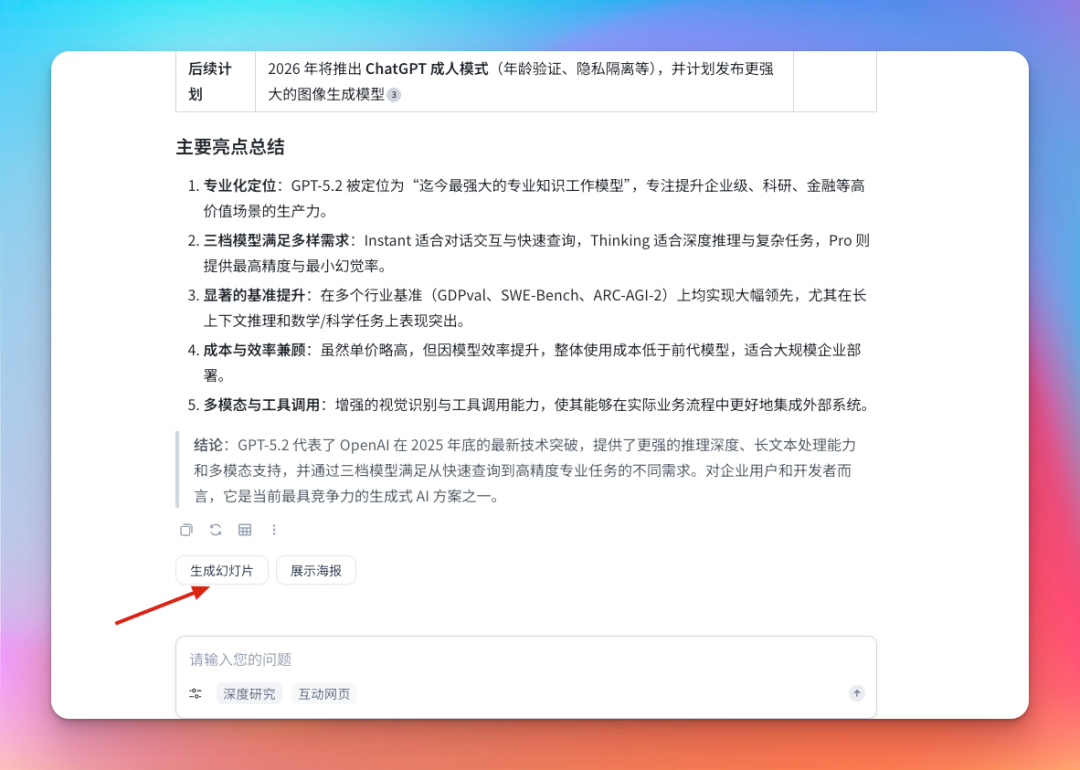Toggle the 互动网页 mode chip
The image size is (1080, 770).
(x=324, y=694)
